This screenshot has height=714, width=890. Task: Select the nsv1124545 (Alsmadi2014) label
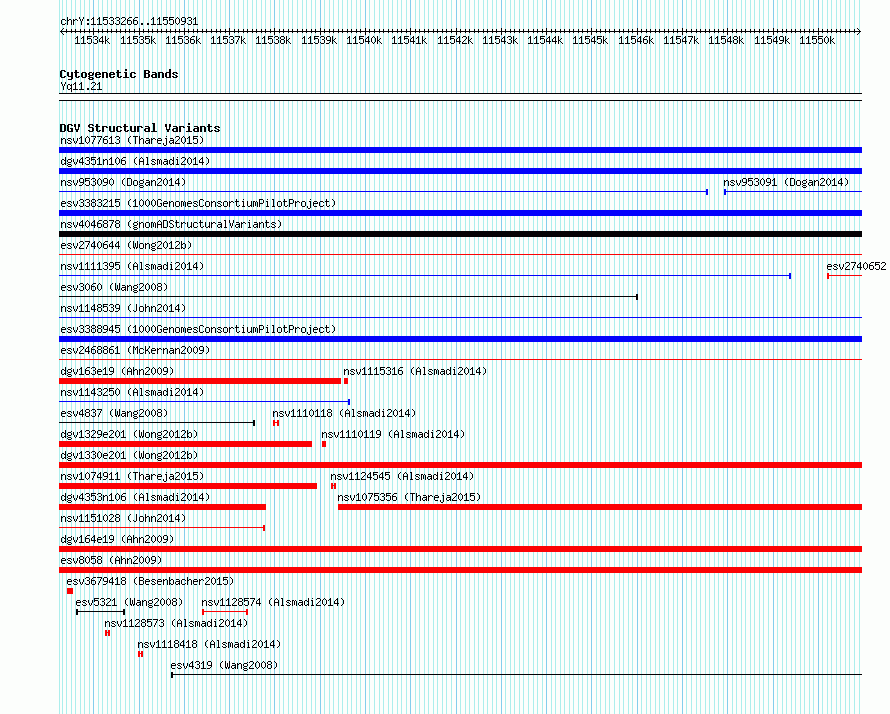tap(402, 476)
